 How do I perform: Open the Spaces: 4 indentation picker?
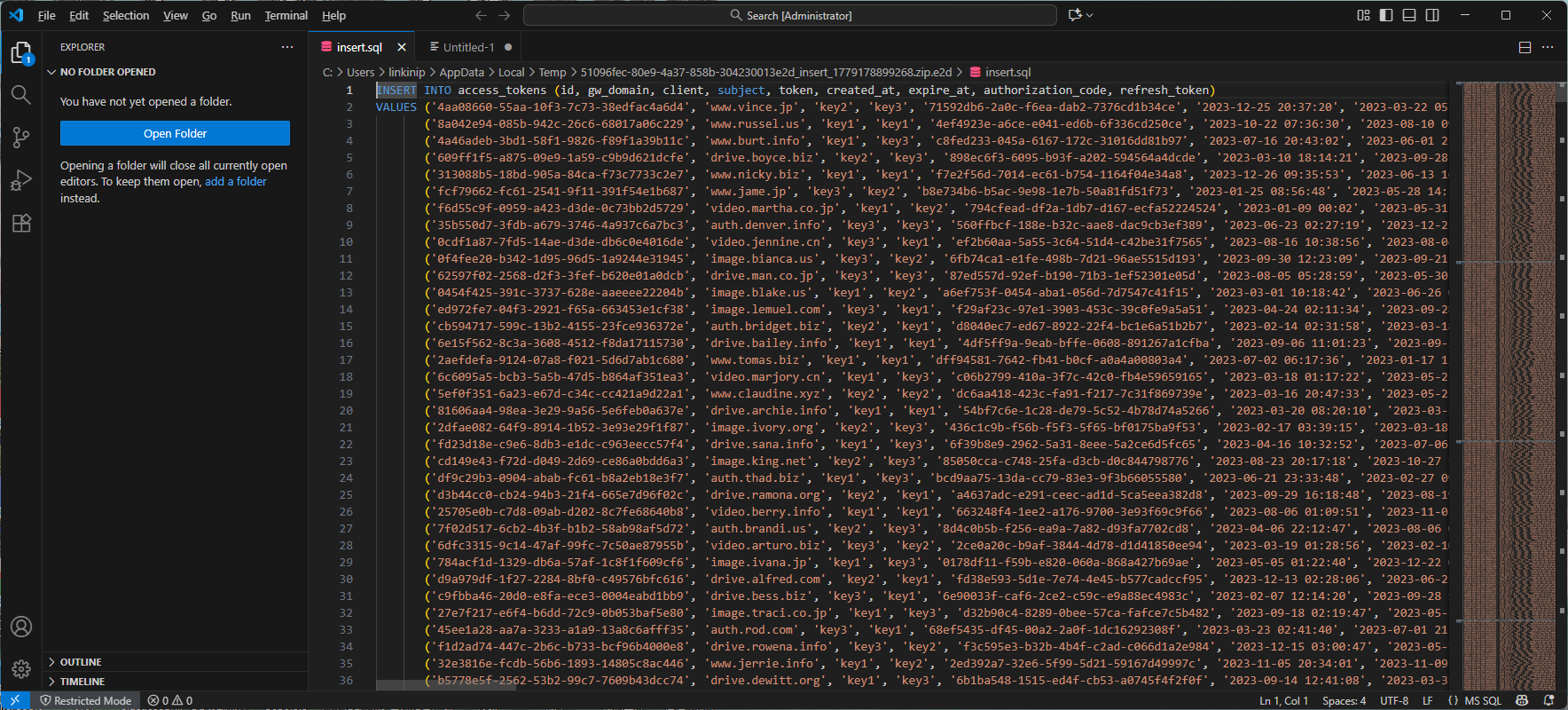pyautogui.click(x=1344, y=700)
